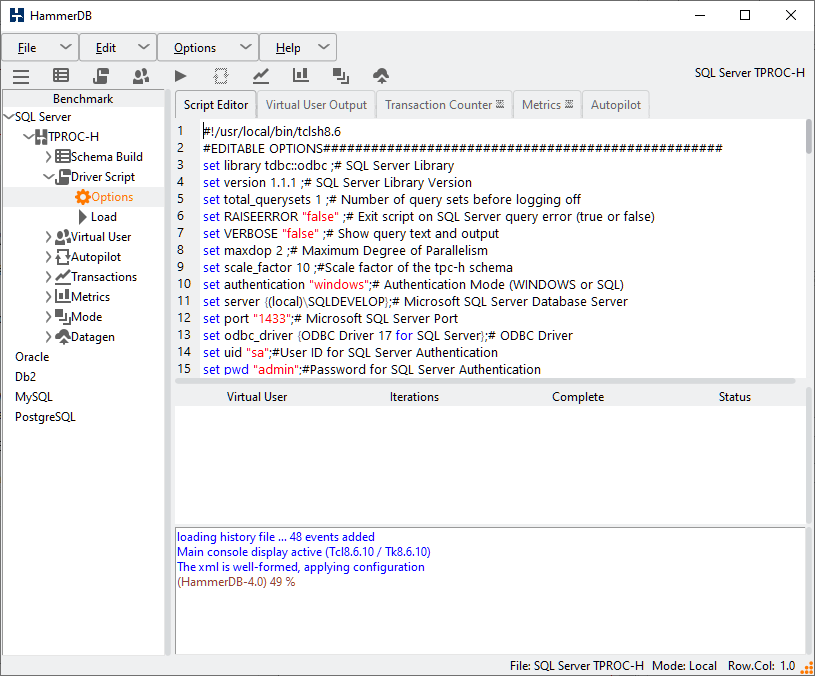815x676 pixels.
Task: Click the Options menu dropdown arrow
Action: tap(246, 47)
